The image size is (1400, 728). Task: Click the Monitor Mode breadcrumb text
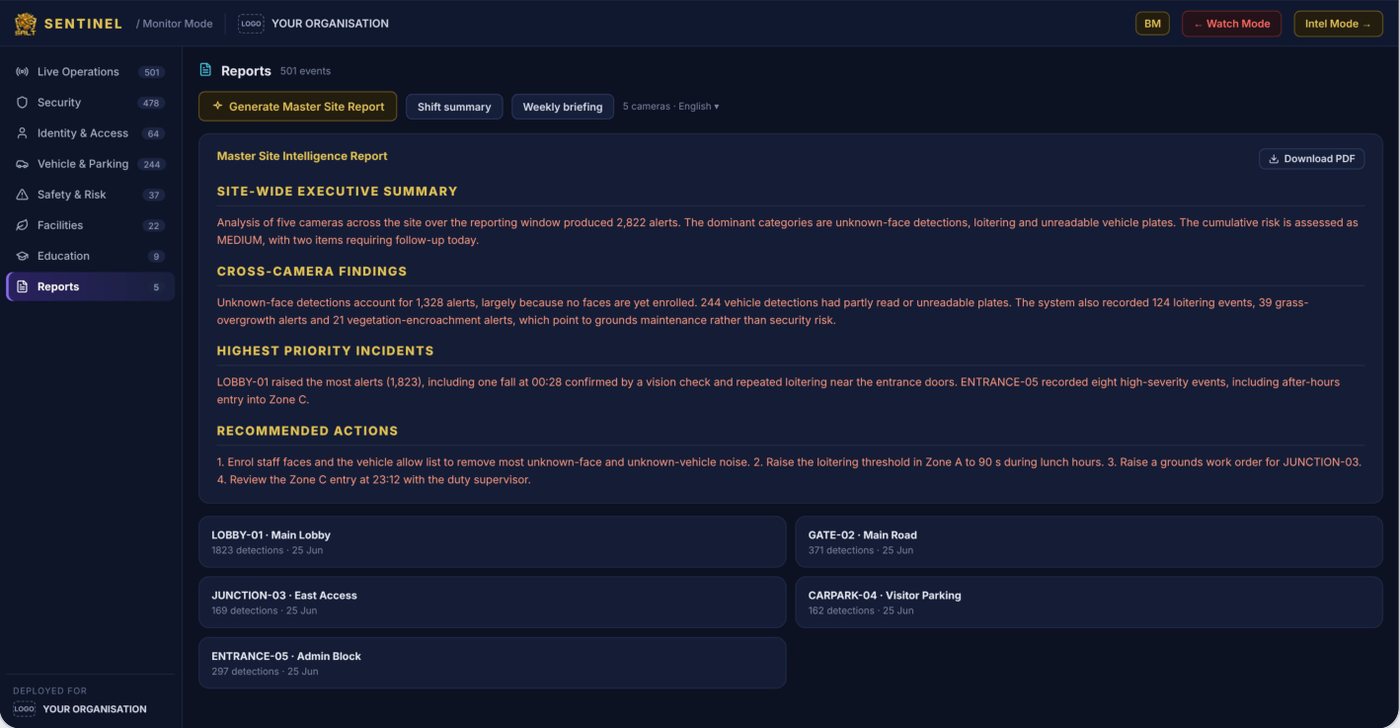(174, 24)
